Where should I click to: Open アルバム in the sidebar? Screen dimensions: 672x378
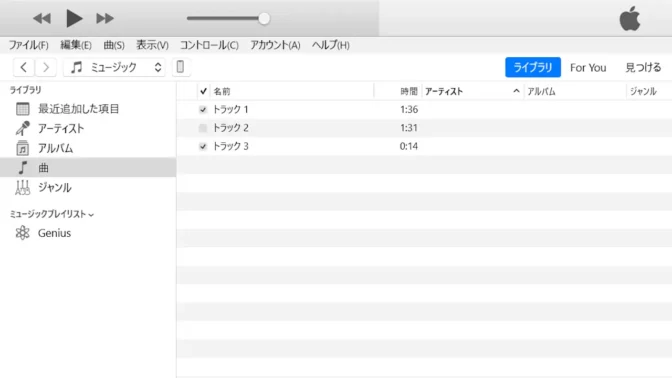pyautogui.click(x=88, y=148)
